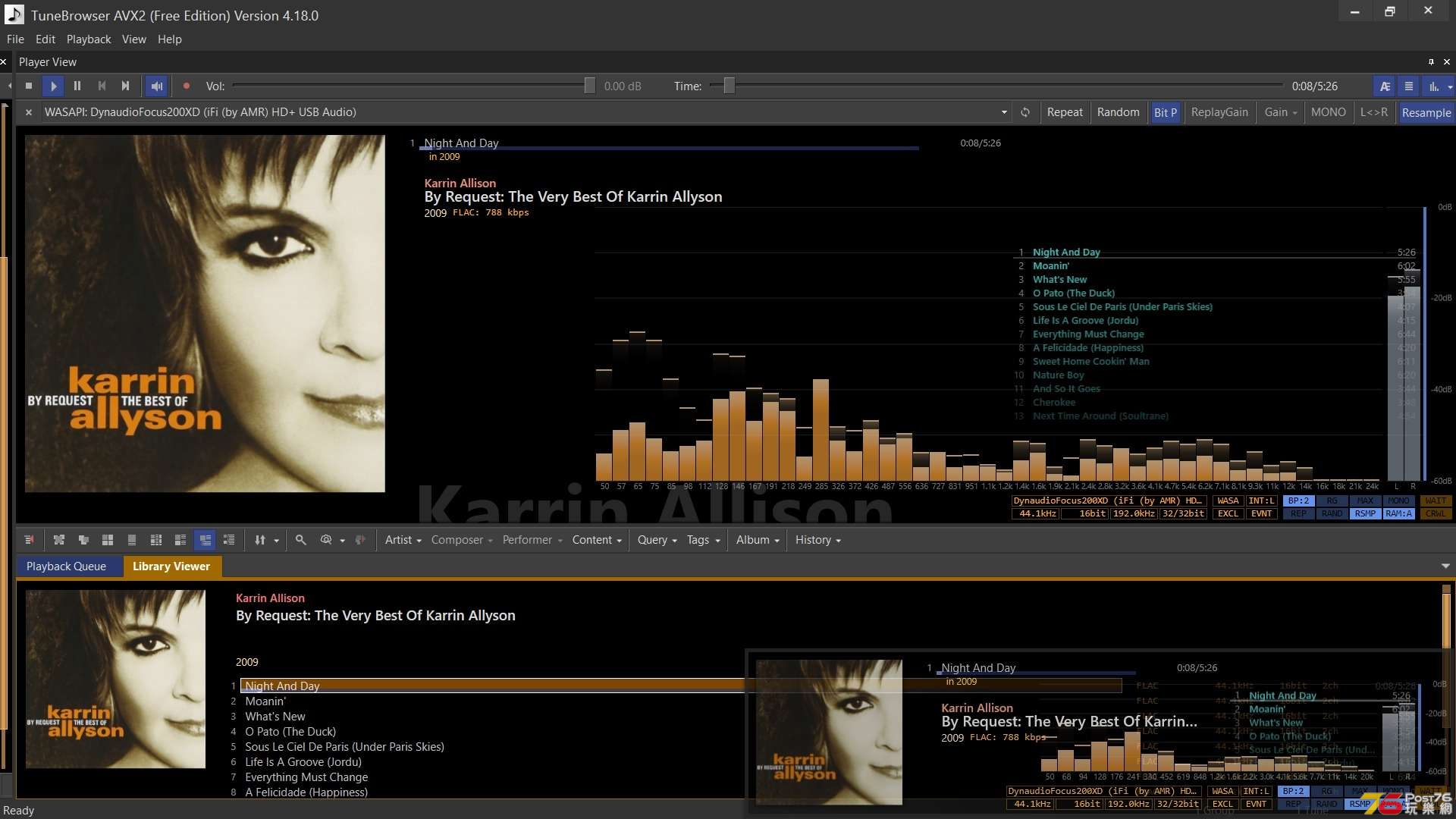1456x819 pixels.
Task: Click the album thumbnail in Library Viewer
Action: click(115, 679)
